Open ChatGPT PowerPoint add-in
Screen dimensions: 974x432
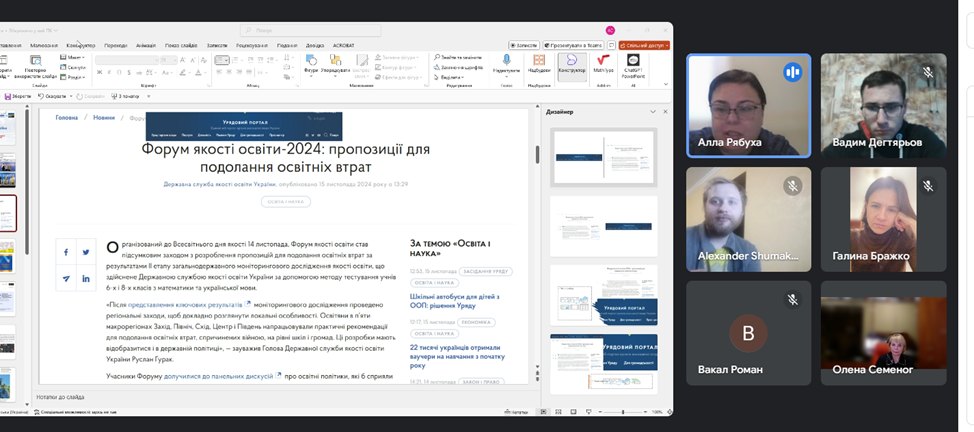click(x=633, y=66)
